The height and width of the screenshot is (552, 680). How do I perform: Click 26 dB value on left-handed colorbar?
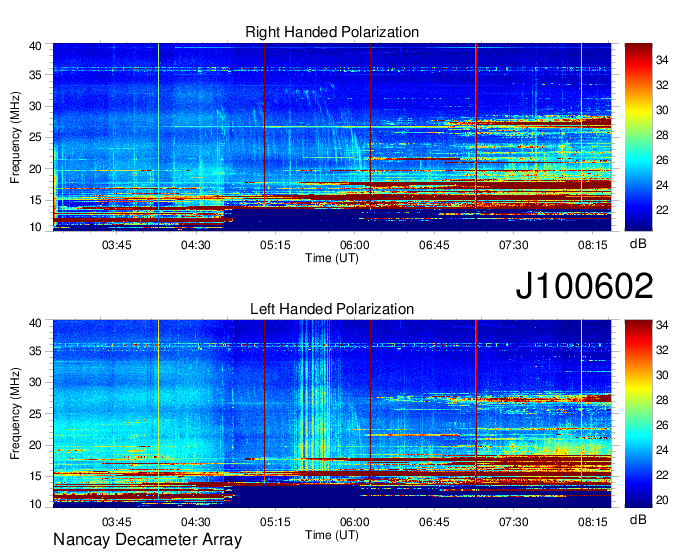(x=662, y=425)
